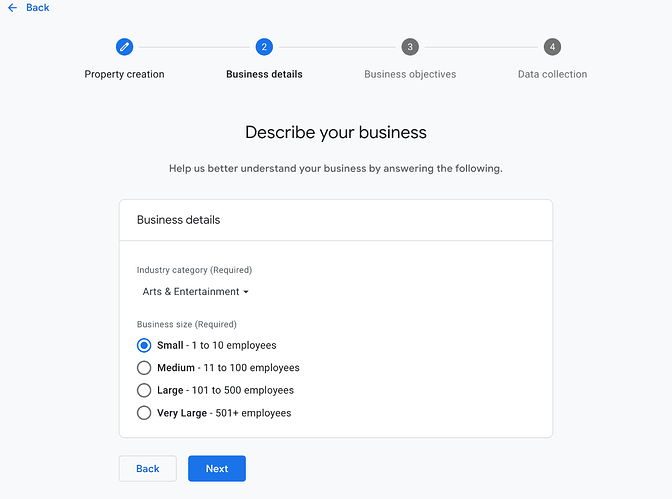Click the 'Business details' card header text
This screenshot has width=672, height=499.
point(178,220)
